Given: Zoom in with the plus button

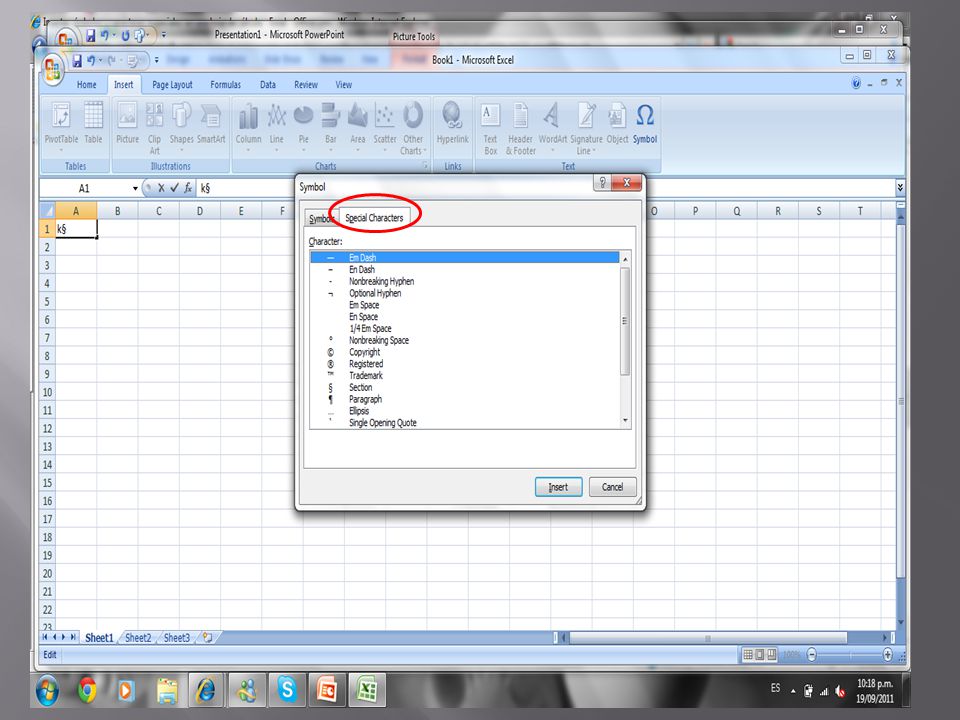Looking at the screenshot, I should pos(888,655).
